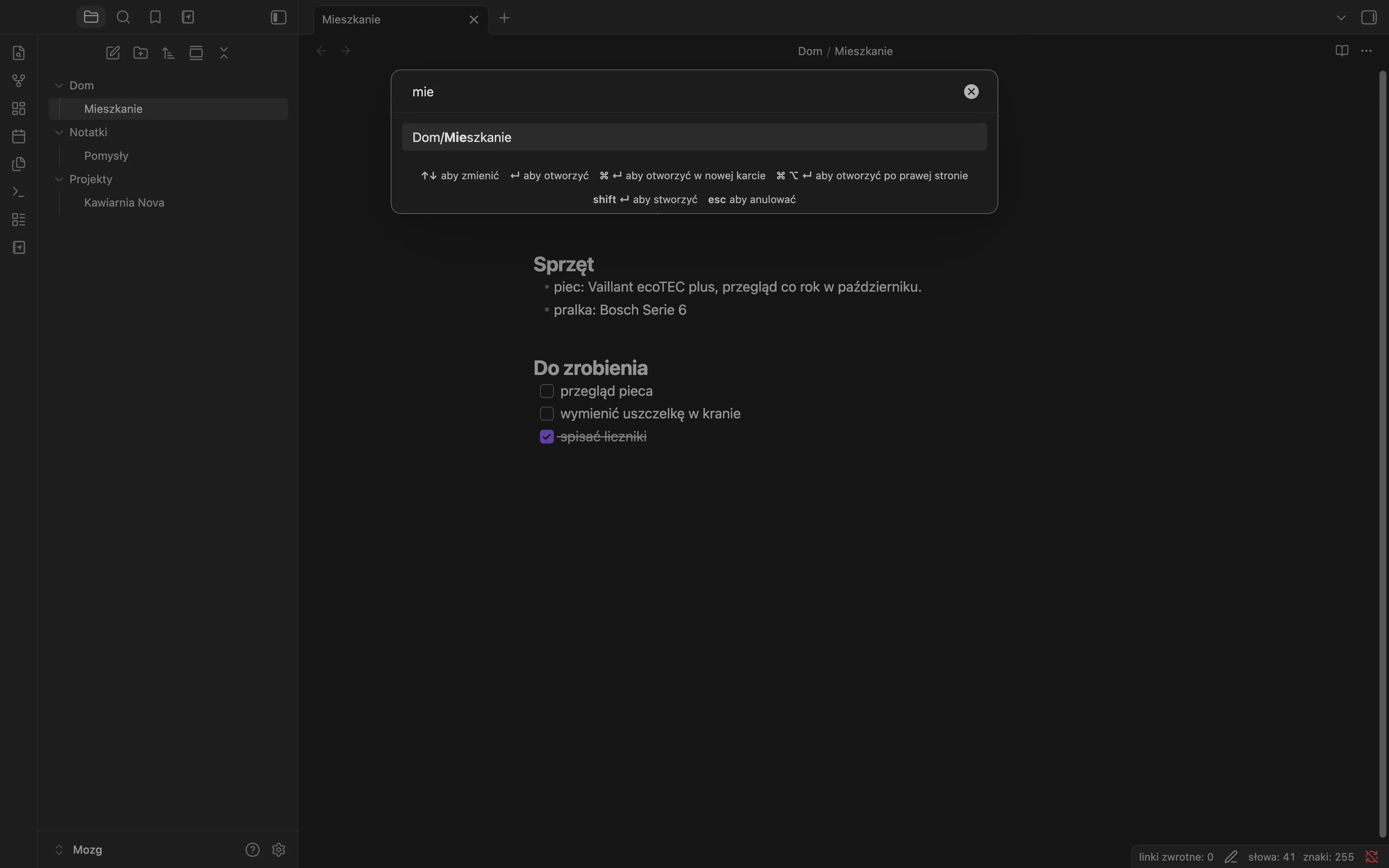Choose Dom/Mieszkanie search result

click(x=694, y=137)
